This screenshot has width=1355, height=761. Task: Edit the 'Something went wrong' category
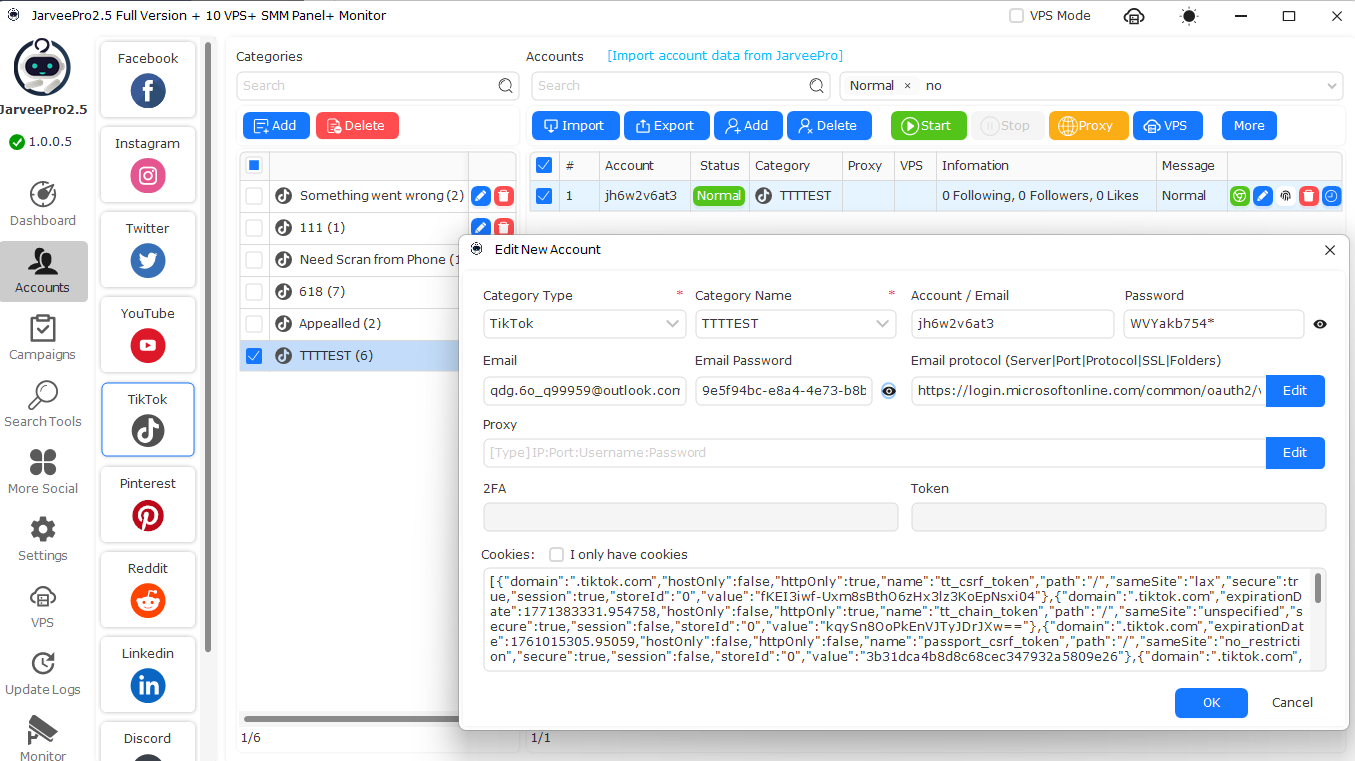click(481, 196)
